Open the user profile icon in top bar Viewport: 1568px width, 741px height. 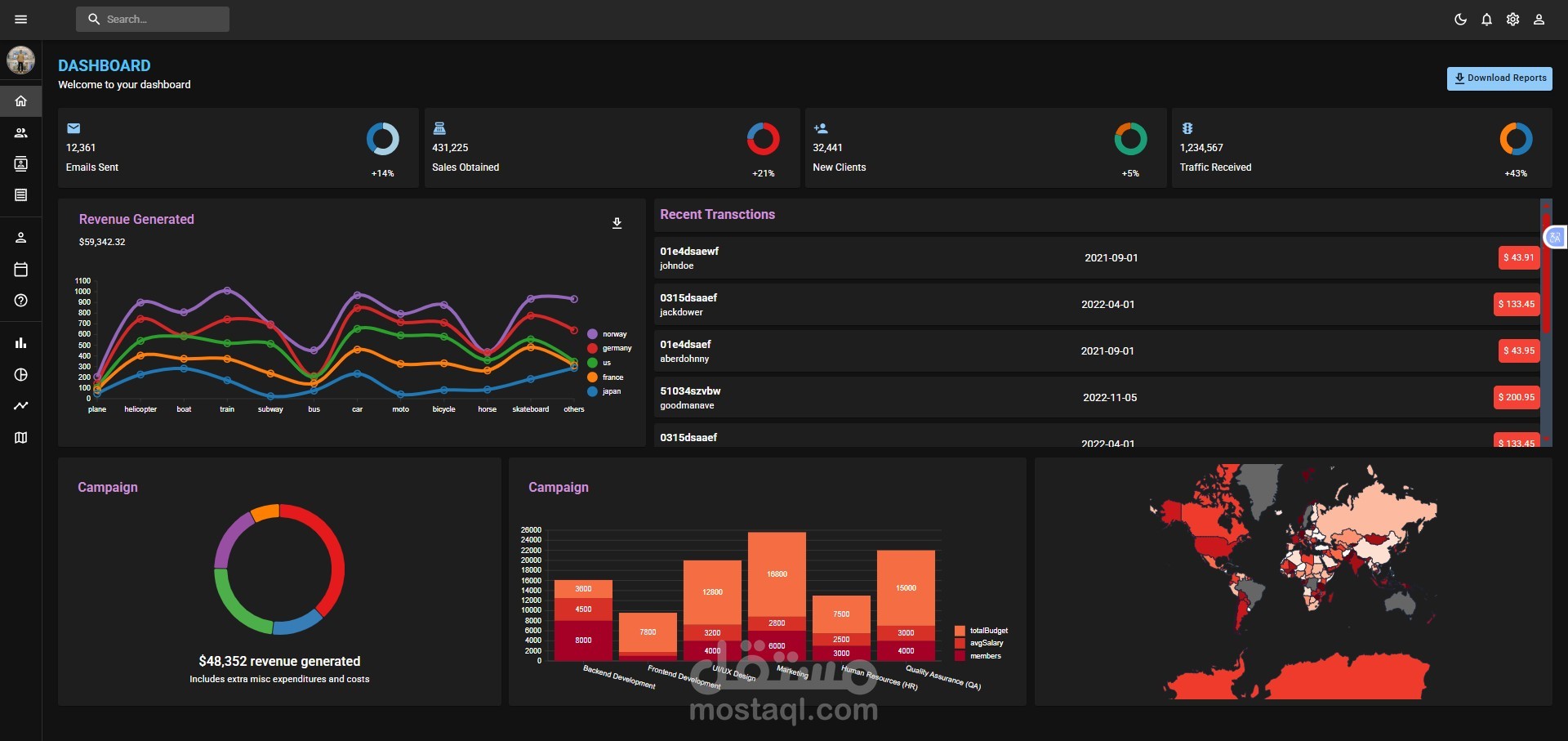click(x=1539, y=19)
